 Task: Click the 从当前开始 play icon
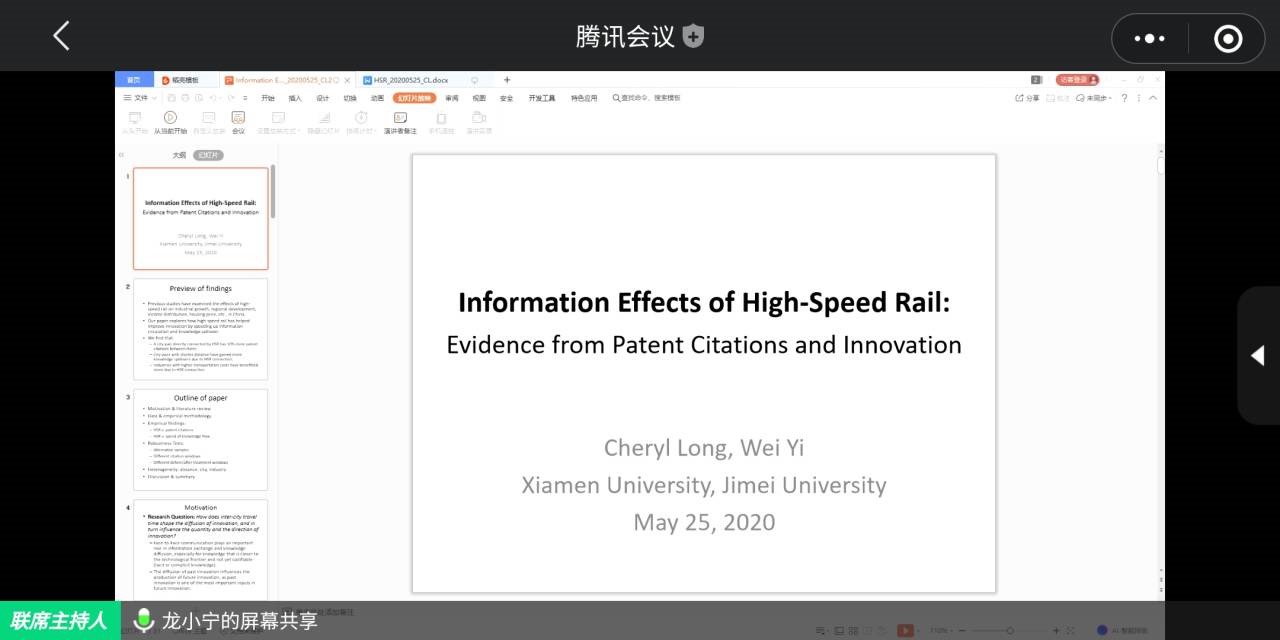170,118
